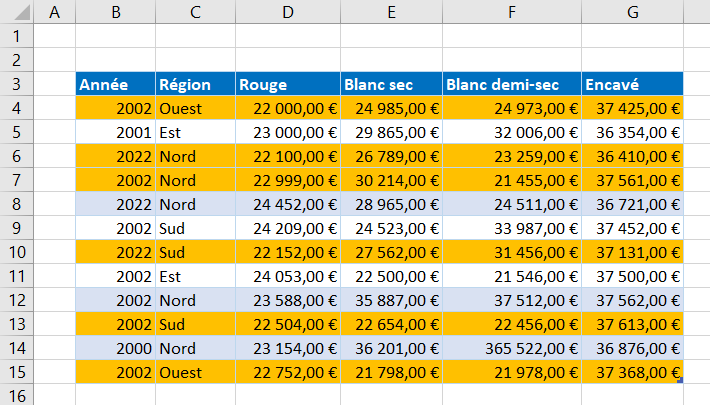Viewport: 710px width, 405px height.
Task: Select cell with 36 354,00 €
Action: 633,132
